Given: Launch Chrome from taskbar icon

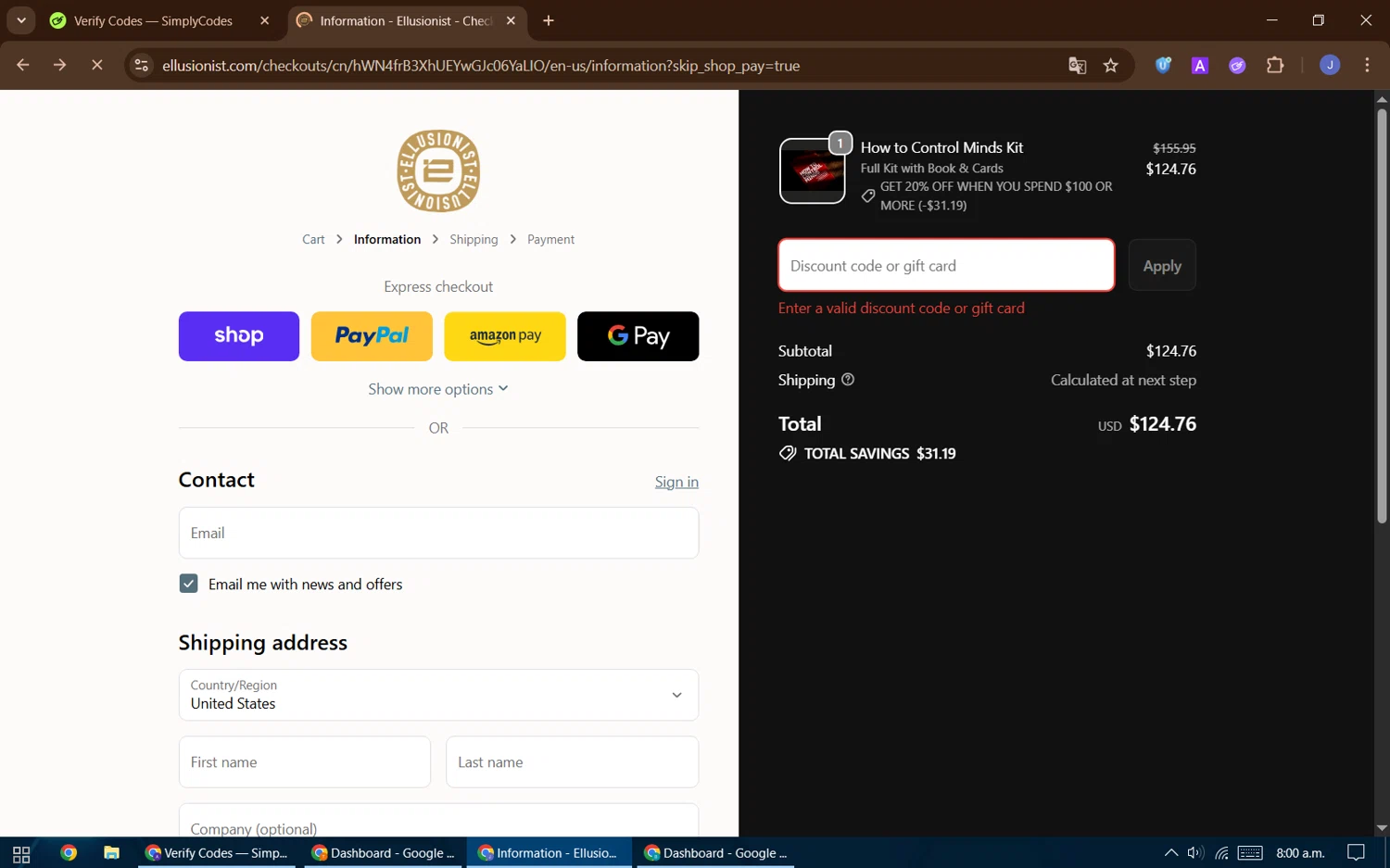Looking at the screenshot, I should point(69,853).
